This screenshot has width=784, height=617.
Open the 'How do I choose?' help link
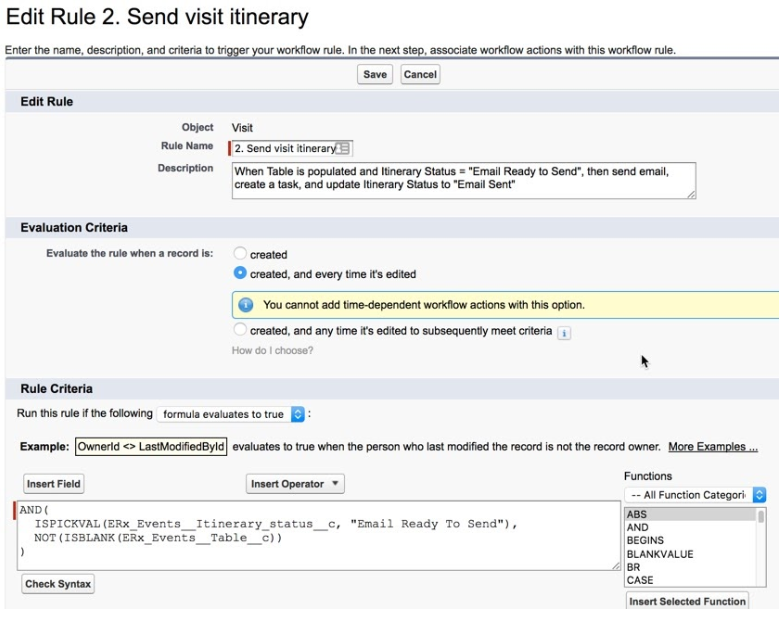coord(272,350)
